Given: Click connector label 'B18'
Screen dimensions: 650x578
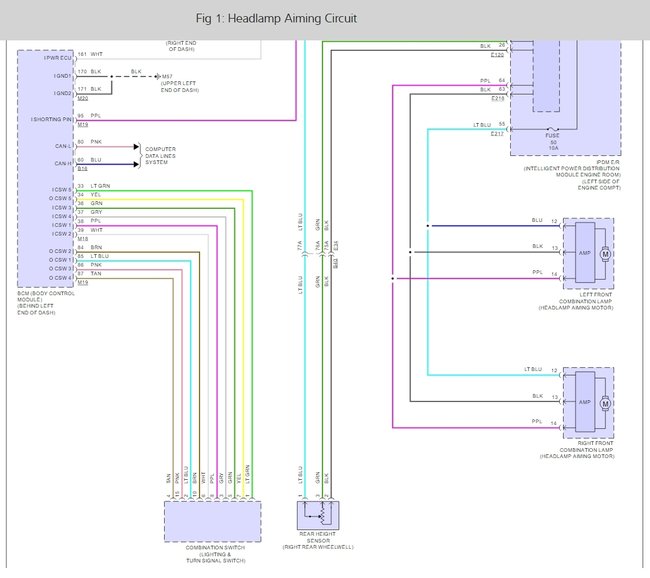Looking at the screenshot, I should tap(82, 168).
